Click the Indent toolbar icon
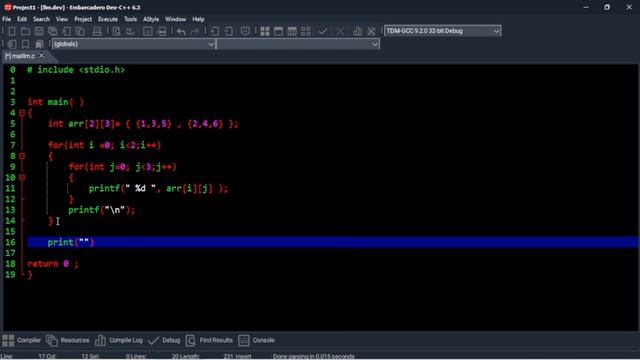The image size is (640, 360). pyautogui.click(x=215, y=31)
